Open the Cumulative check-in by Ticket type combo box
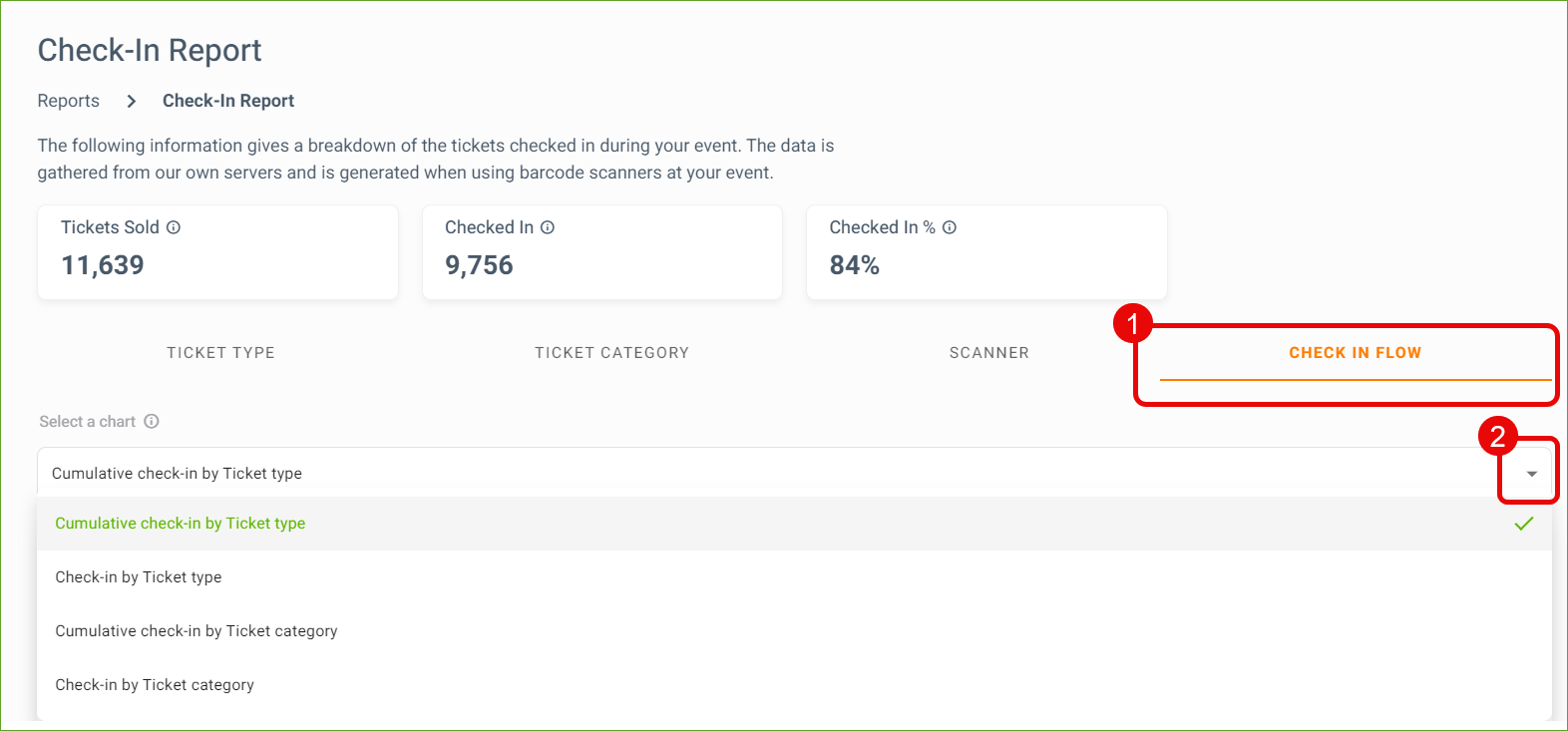1568x731 pixels. (x=794, y=473)
